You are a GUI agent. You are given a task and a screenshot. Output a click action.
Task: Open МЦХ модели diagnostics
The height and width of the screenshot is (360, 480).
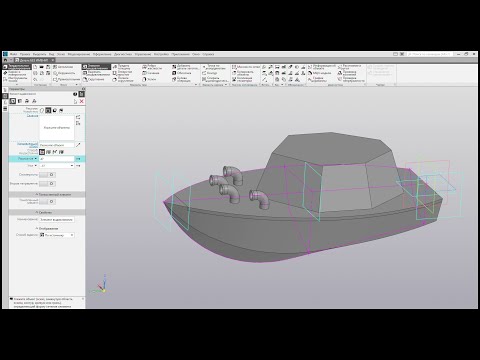tap(319, 73)
